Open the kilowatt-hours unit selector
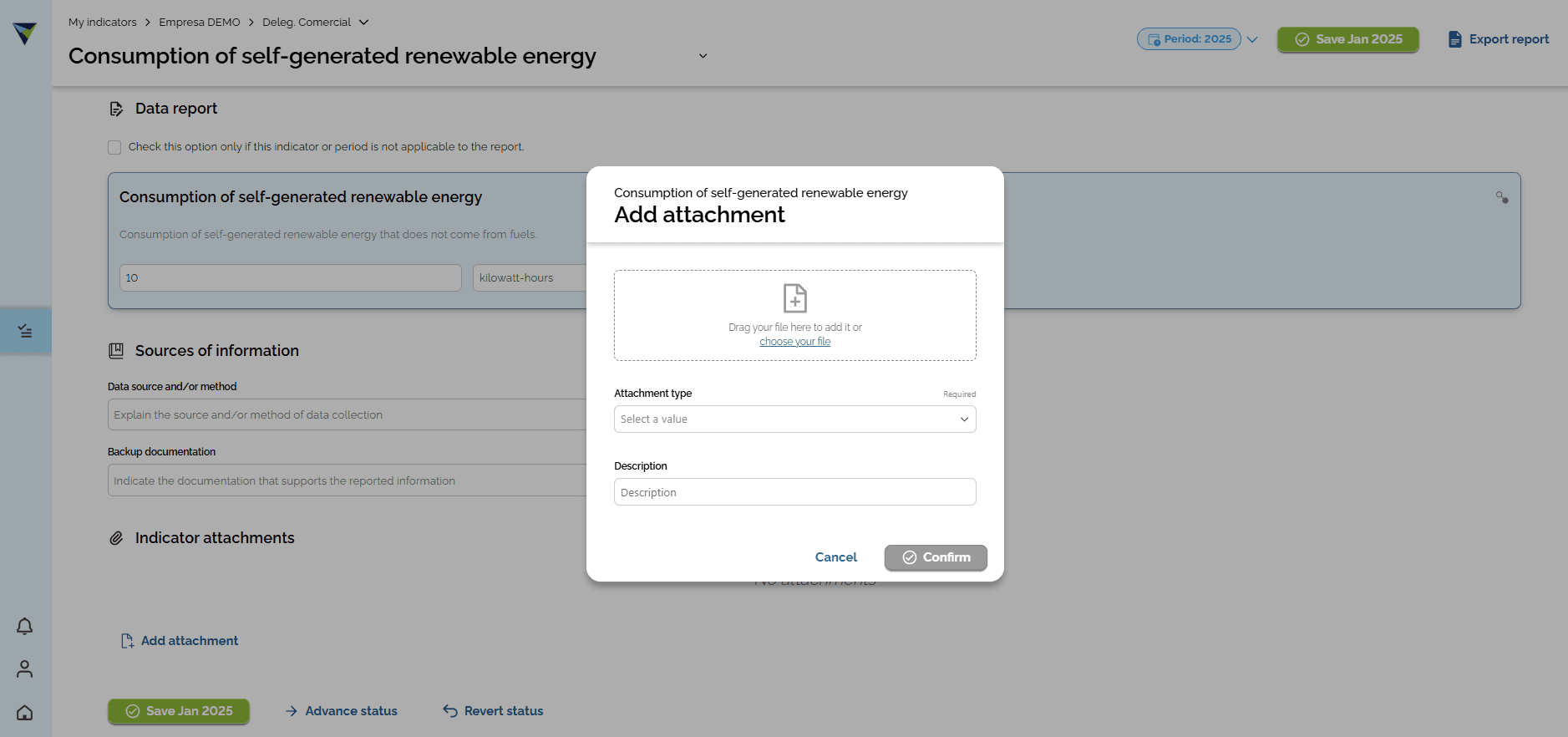The width and height of the screenshot is (1568, 737). click(530, 278)
